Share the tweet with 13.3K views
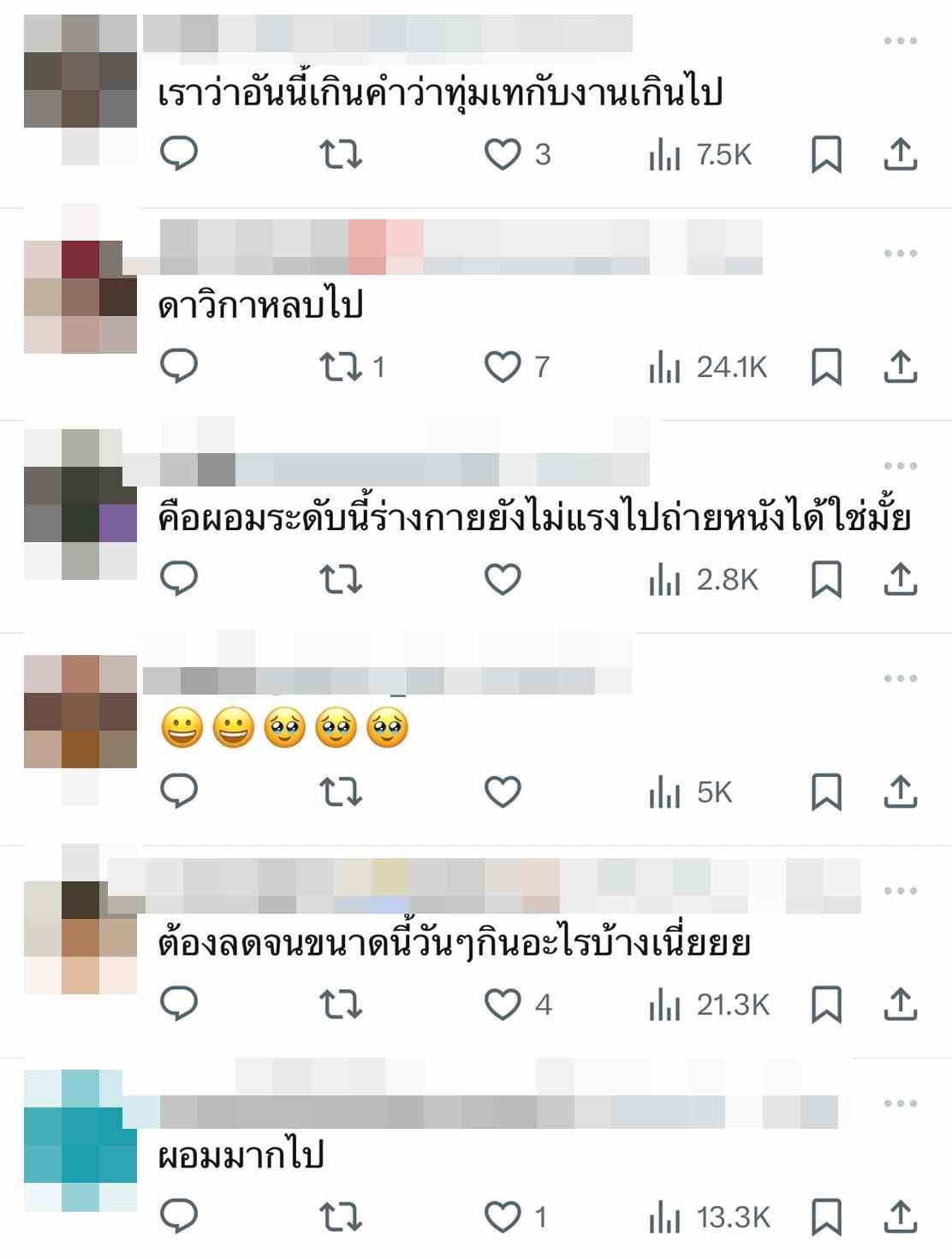The width and height of the screenshot is (952, 1259). pos(900,1216)
